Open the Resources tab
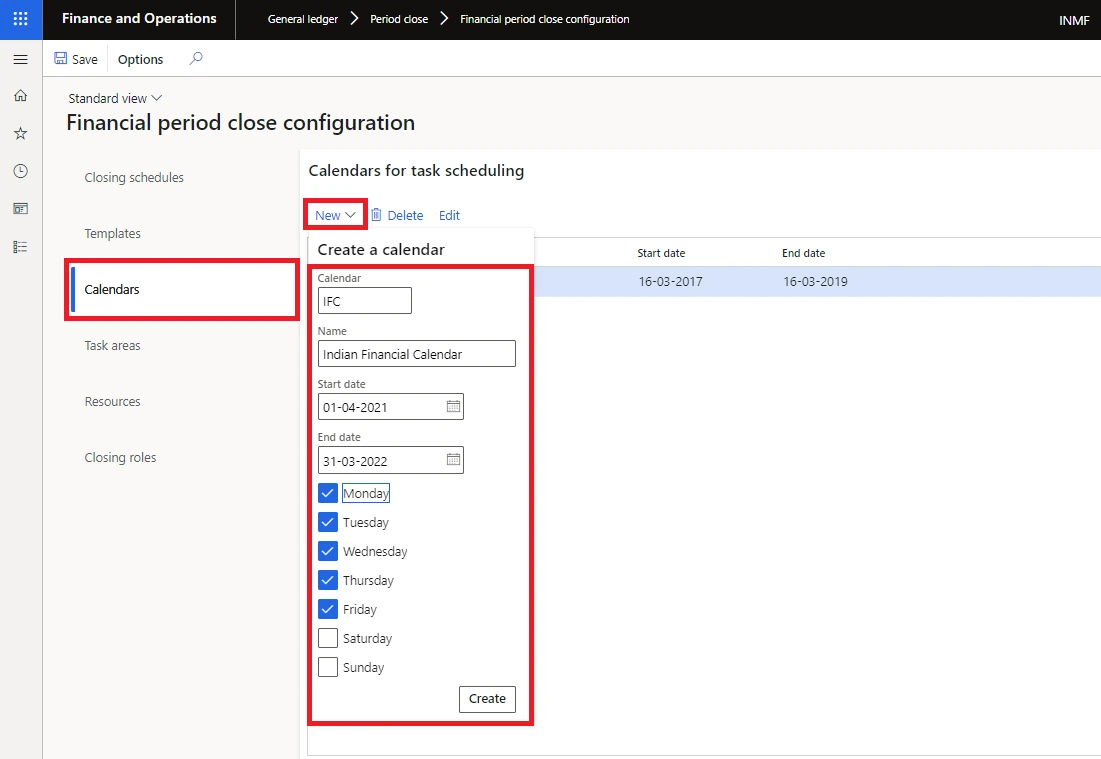1101x759 pixels. coord(112,402)
